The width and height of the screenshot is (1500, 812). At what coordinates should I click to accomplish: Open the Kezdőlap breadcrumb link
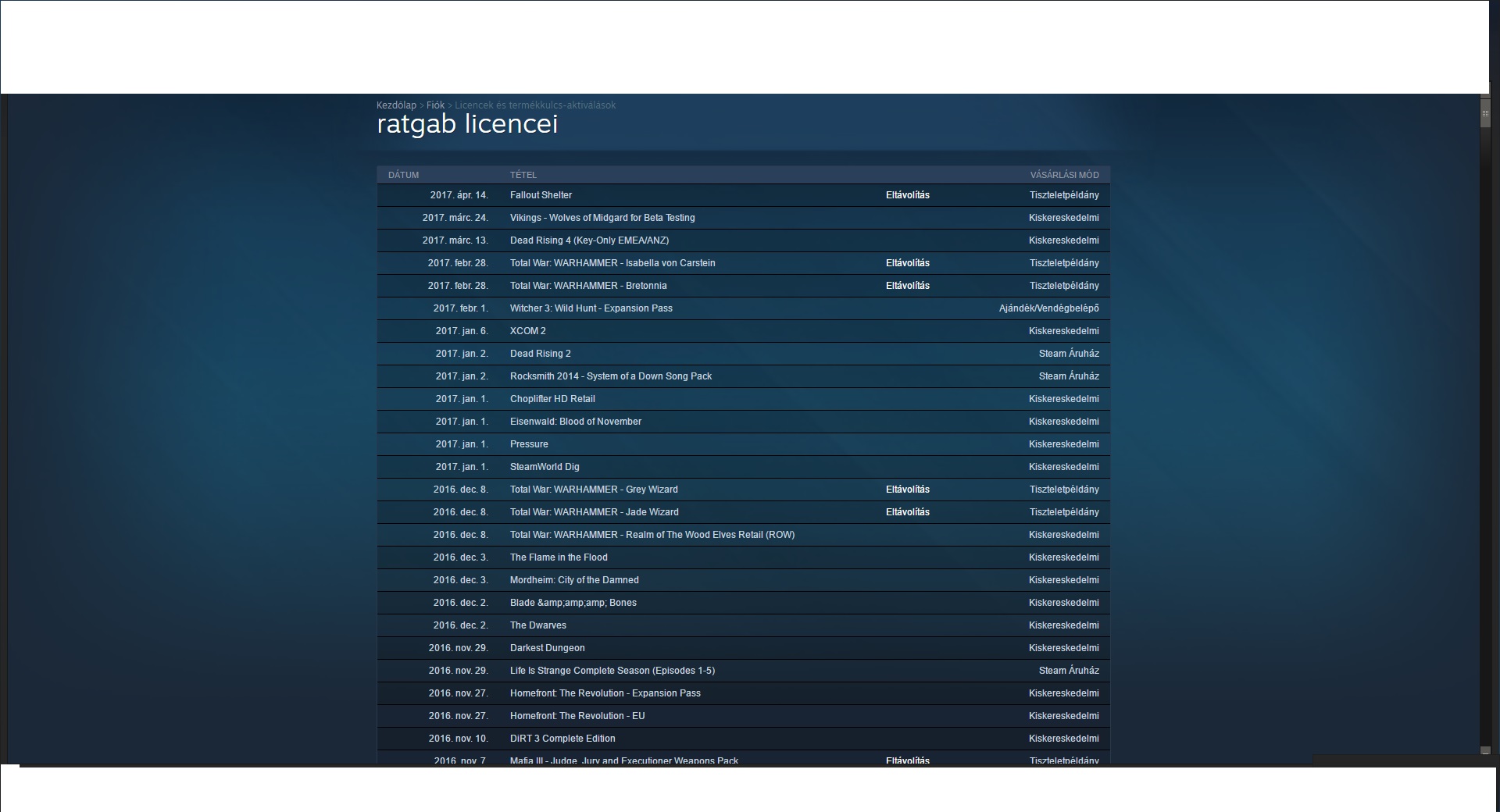pyautogui.click(x=396, y=105)
